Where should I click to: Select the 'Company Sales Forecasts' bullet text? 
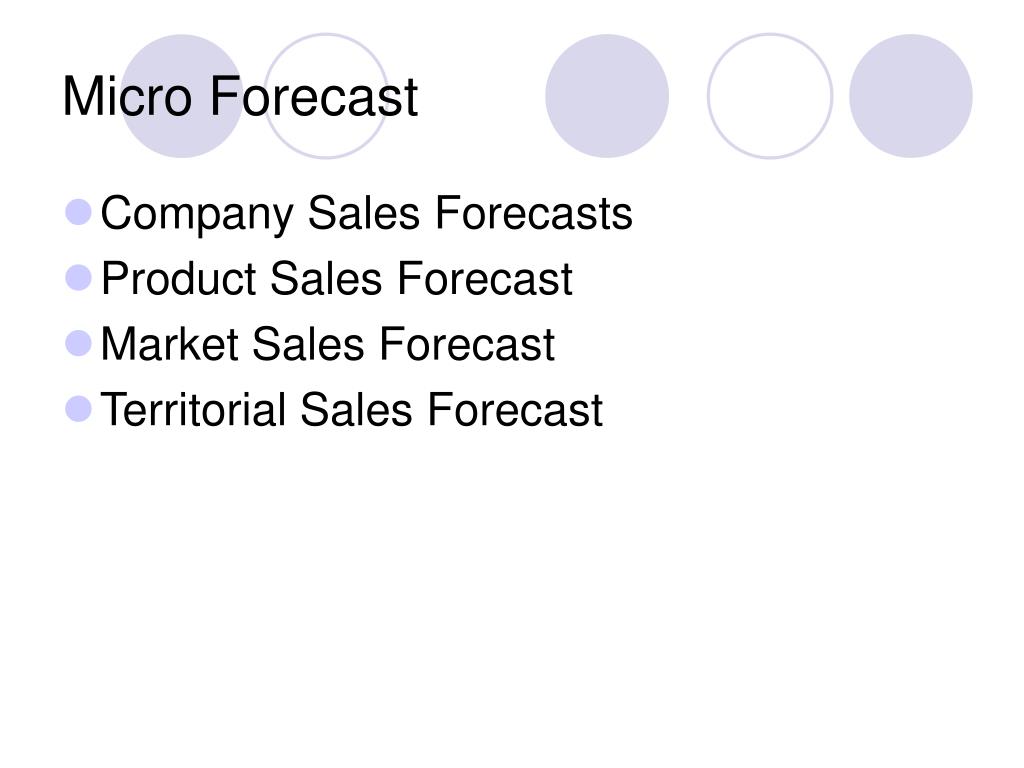(366, 214)
